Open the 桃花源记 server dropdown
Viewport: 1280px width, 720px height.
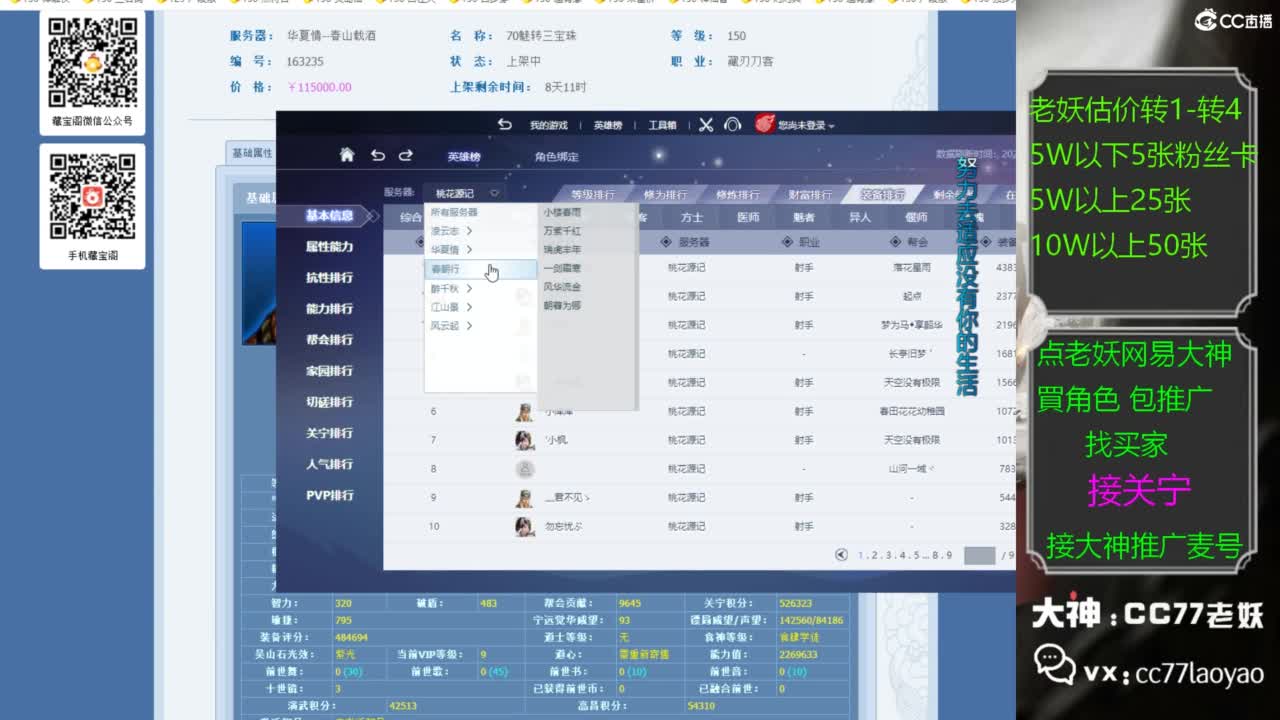pos(457,193)
